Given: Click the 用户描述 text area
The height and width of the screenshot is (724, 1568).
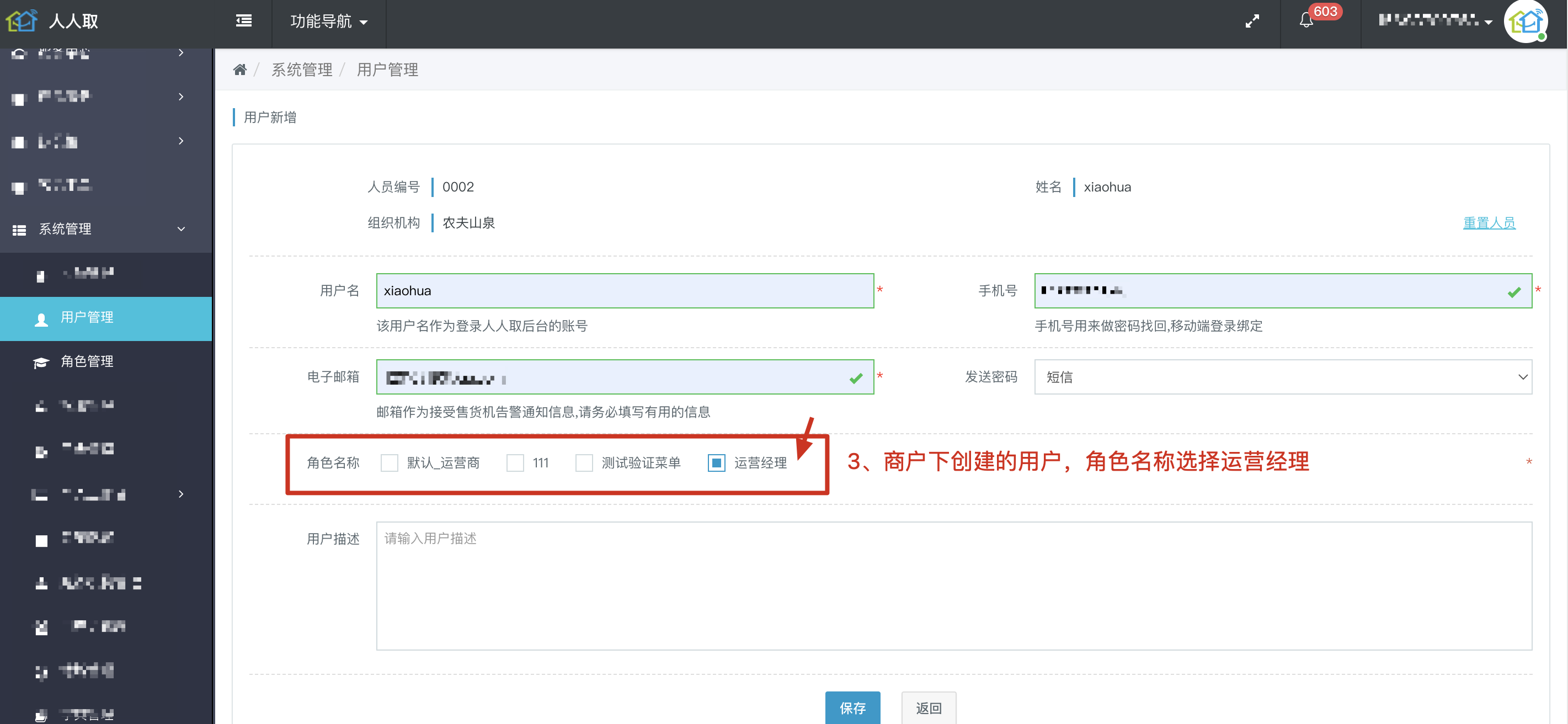Looking at the screenshot, I should 954,586.
